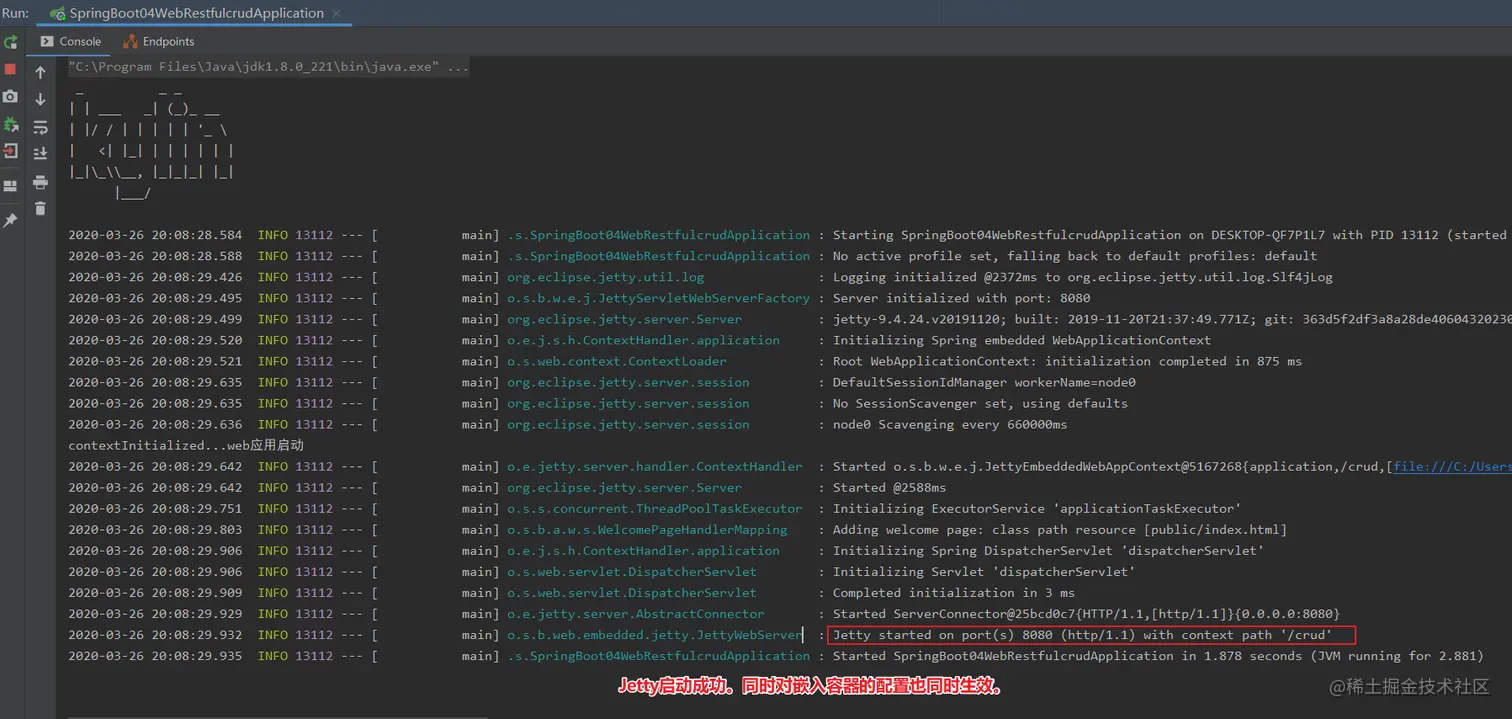Click the java.exe command line

(268, 67)
